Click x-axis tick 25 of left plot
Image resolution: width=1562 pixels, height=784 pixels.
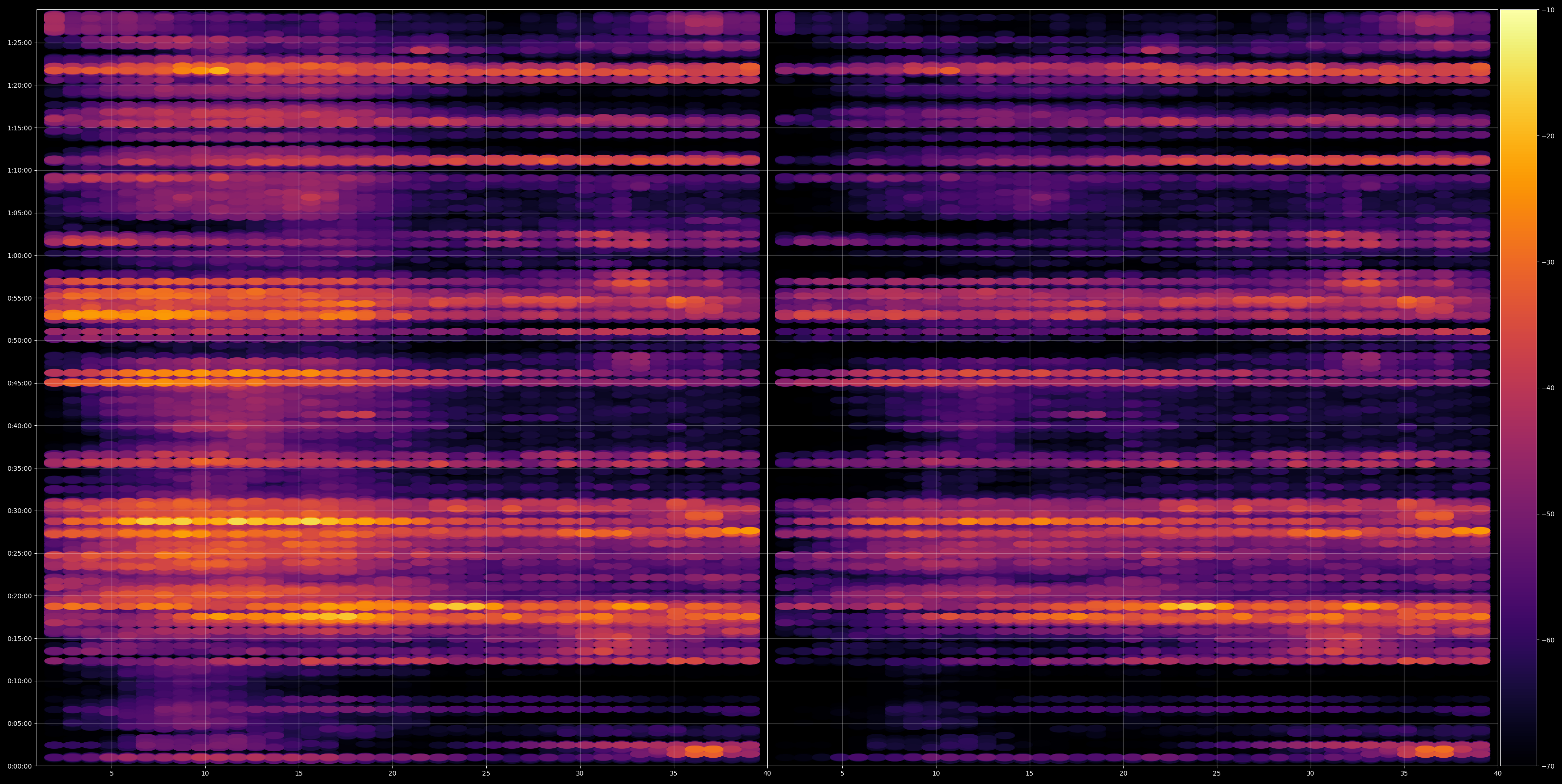click(x=486, y=774)
